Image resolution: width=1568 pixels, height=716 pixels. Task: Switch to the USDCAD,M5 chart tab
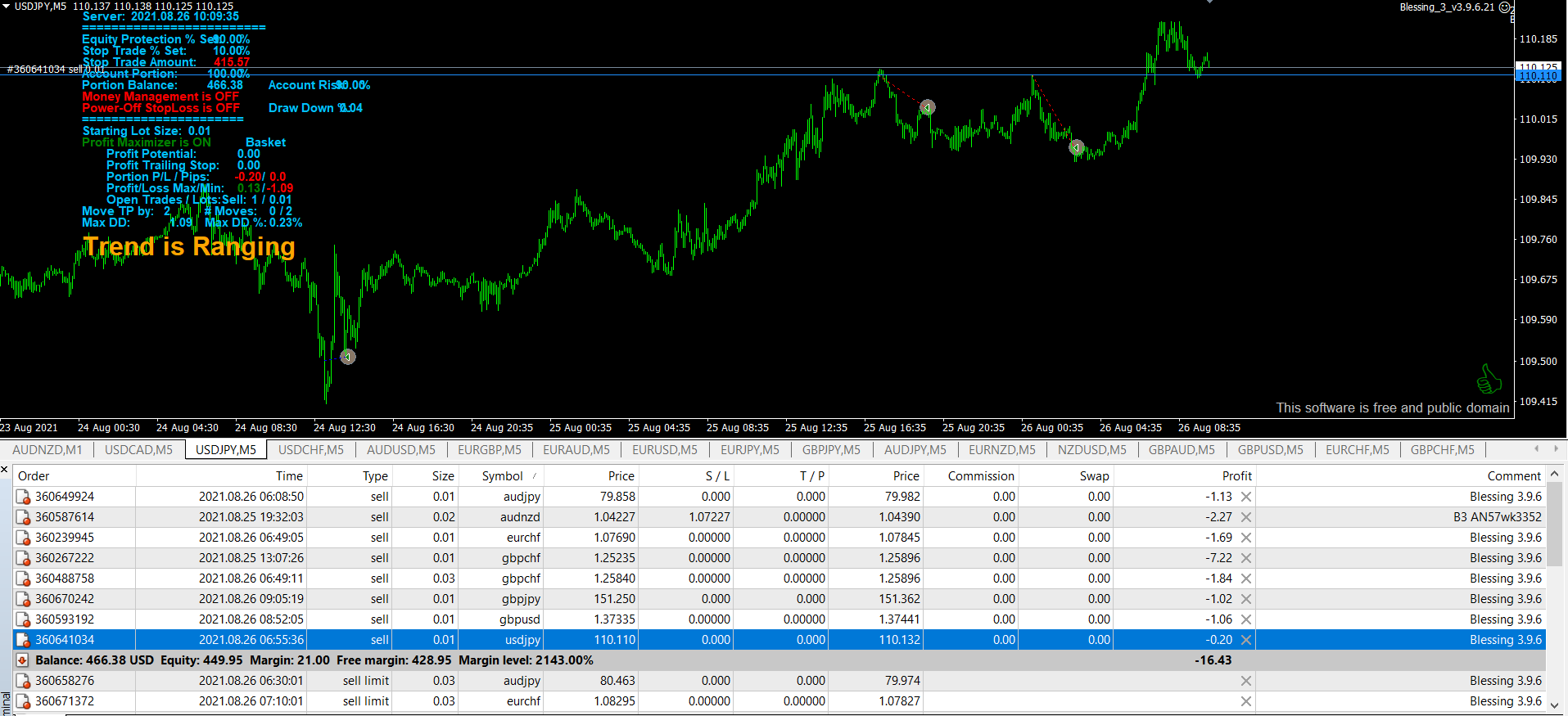tap(138, 450)
